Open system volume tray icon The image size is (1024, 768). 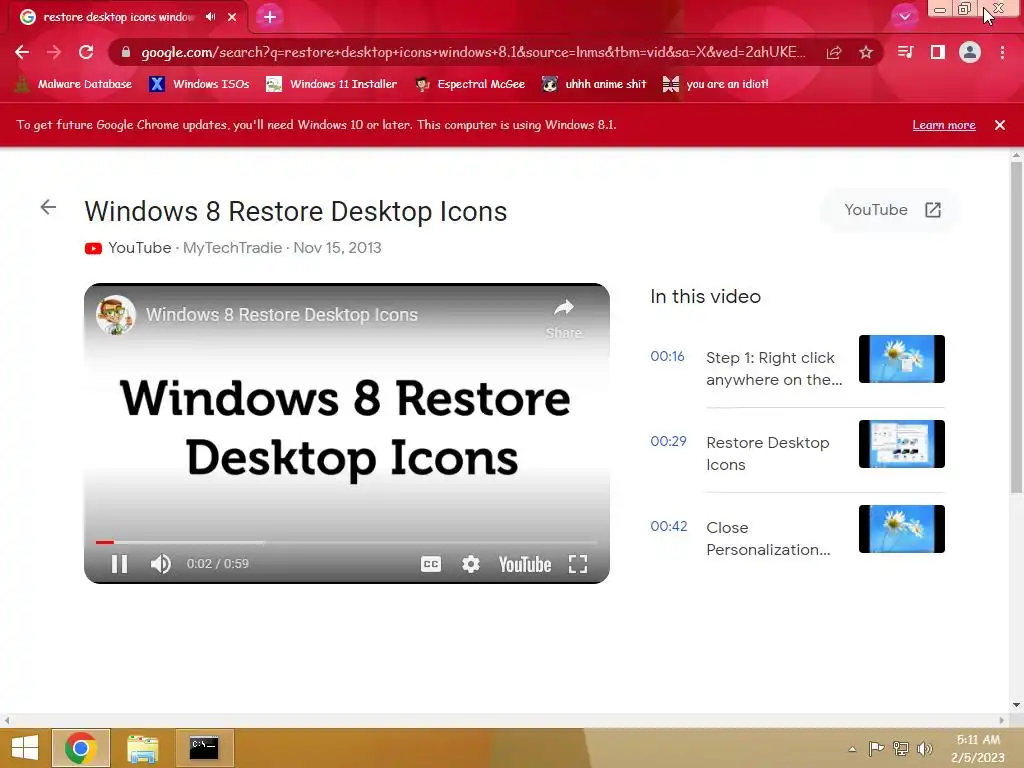(x=925, y=749)
